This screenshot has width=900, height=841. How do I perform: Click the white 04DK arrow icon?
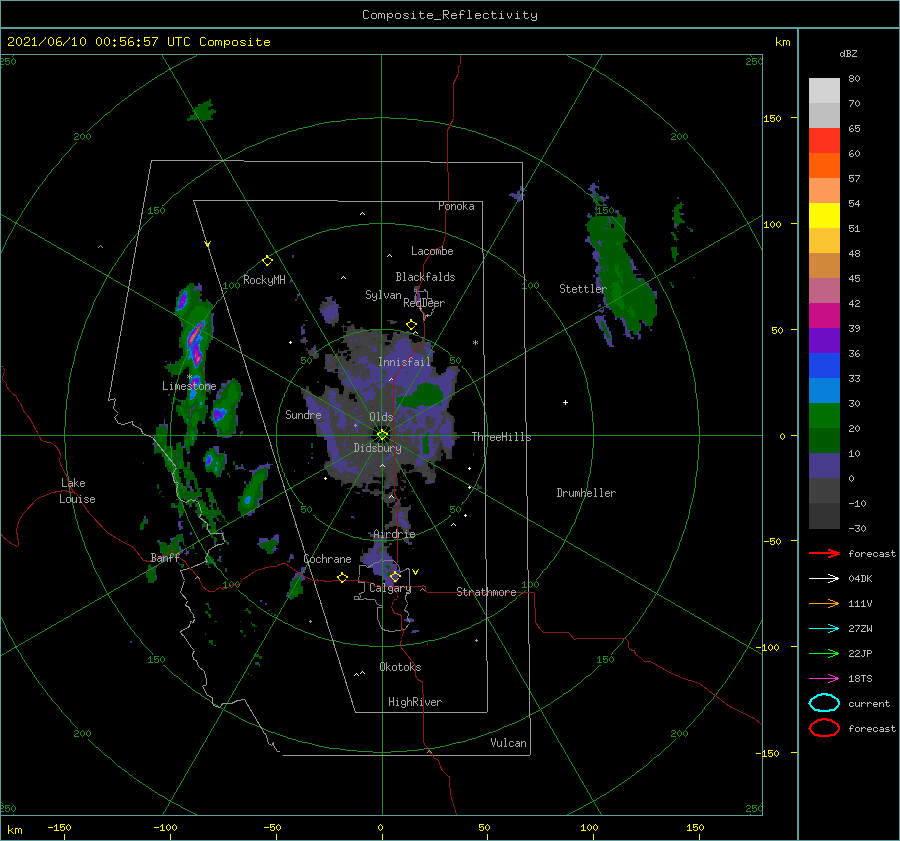click(x=824, y=578)
